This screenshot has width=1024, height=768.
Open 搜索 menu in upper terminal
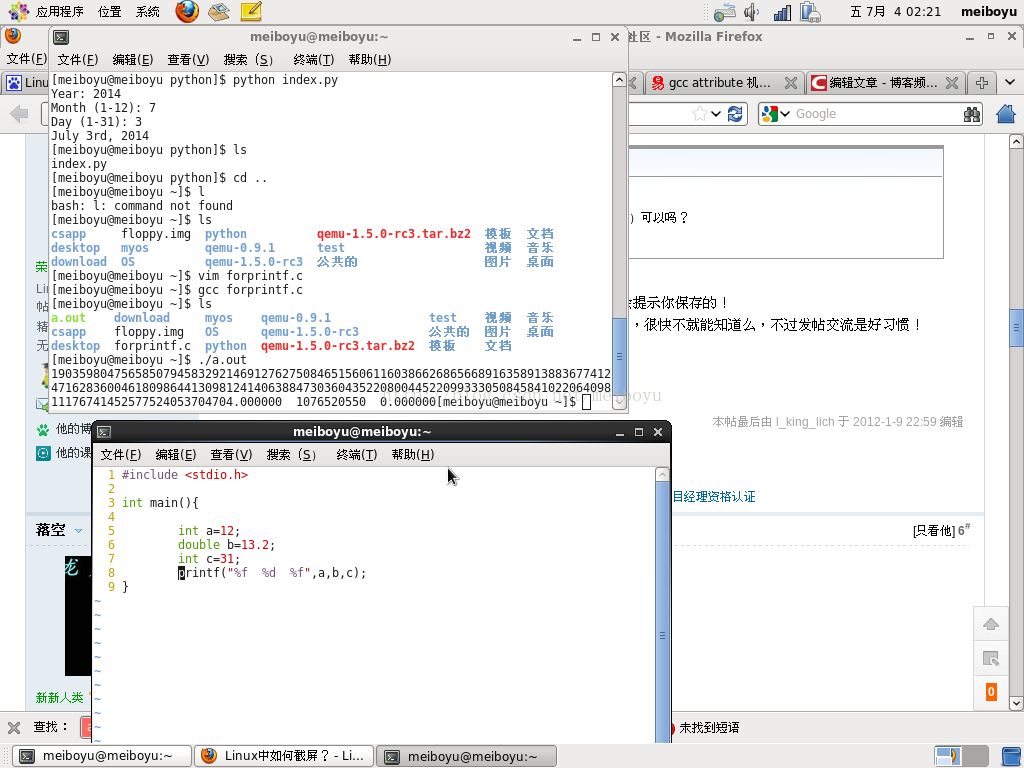click(x=248, y=59)
